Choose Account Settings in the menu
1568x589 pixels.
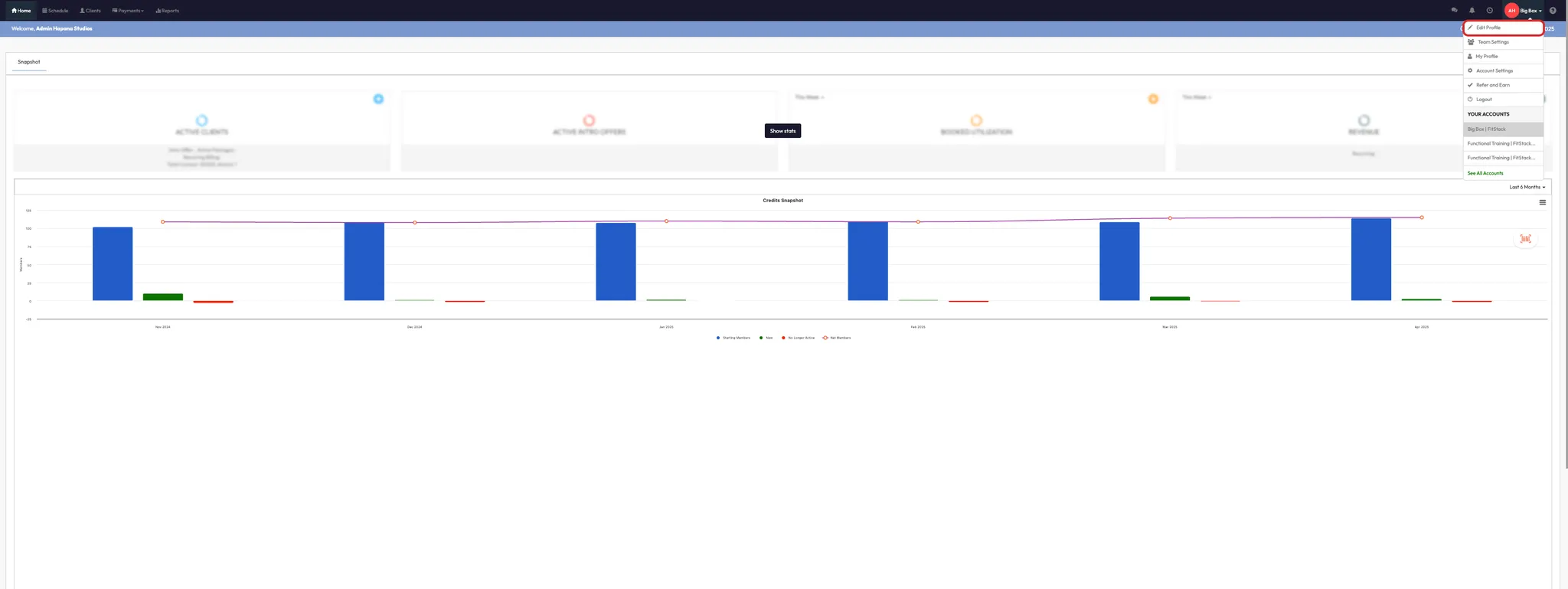(1494, 70)
